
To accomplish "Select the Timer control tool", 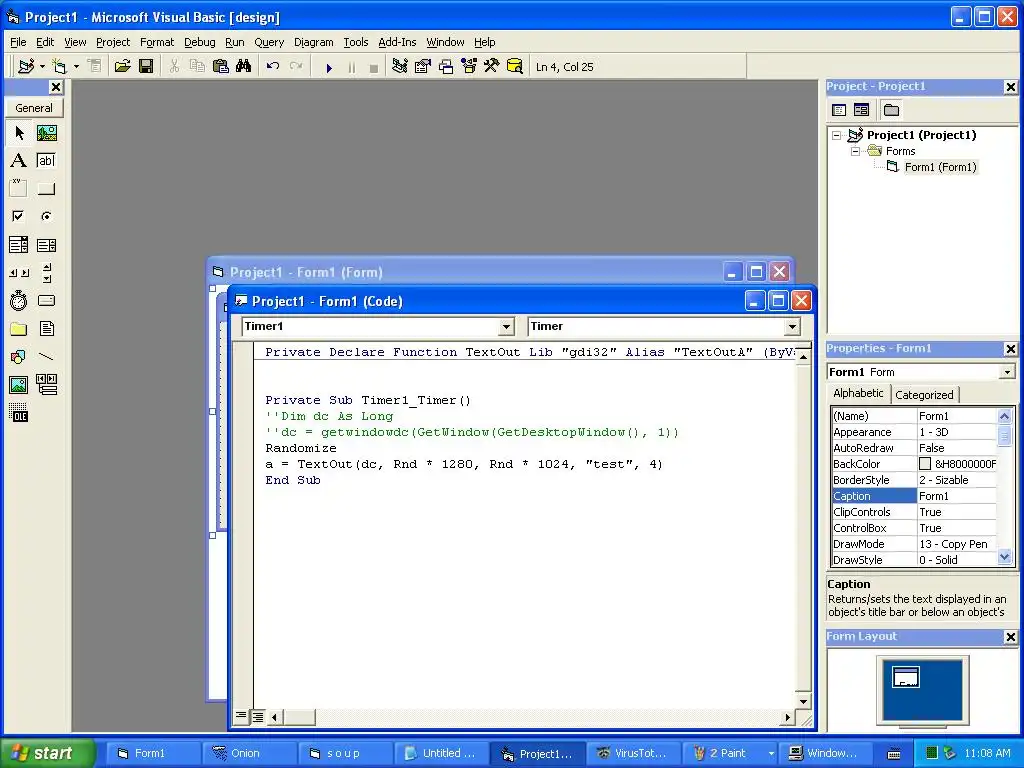I will pos(19,301).
